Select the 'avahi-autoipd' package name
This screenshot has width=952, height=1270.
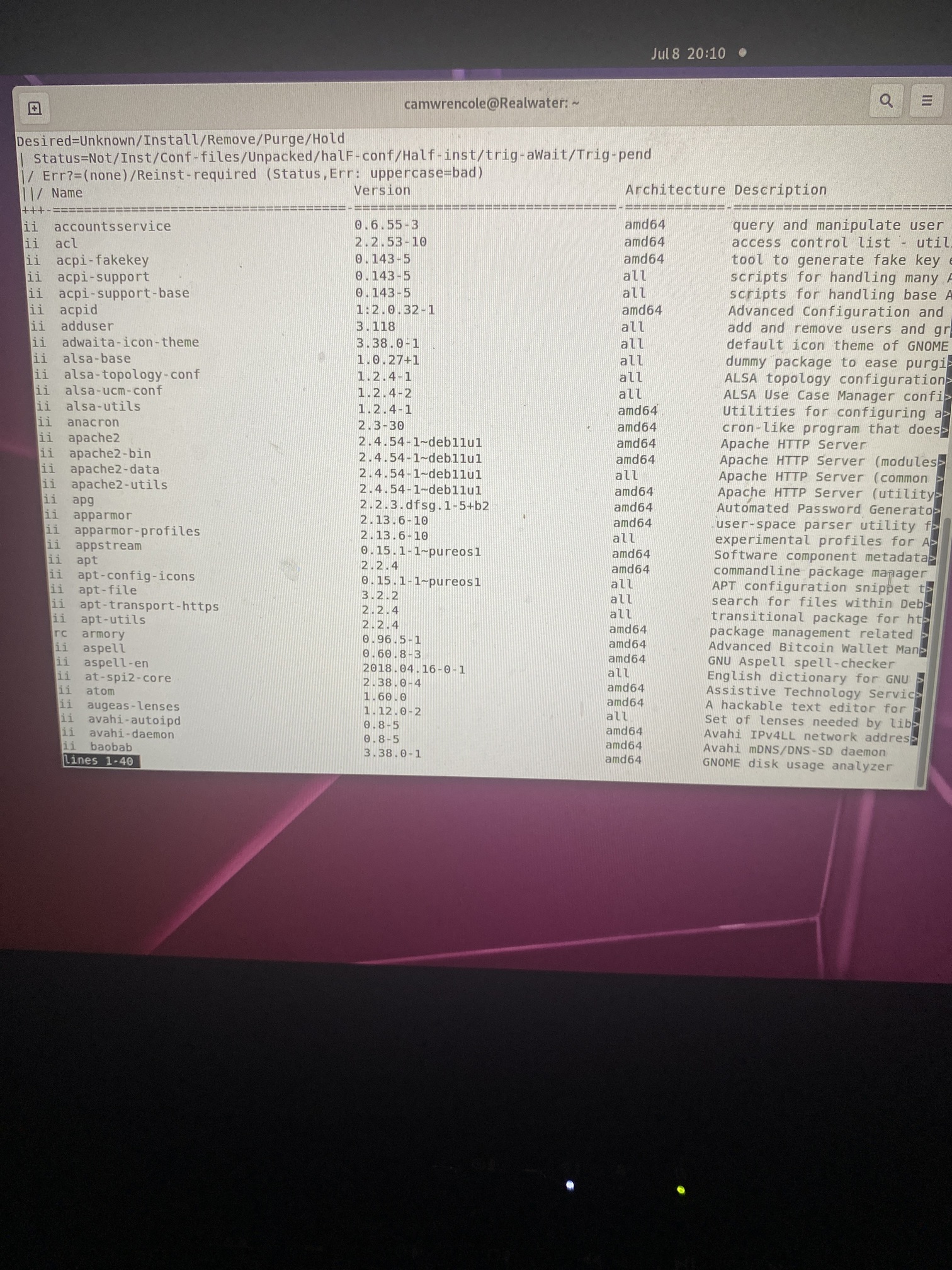(134, 720)
